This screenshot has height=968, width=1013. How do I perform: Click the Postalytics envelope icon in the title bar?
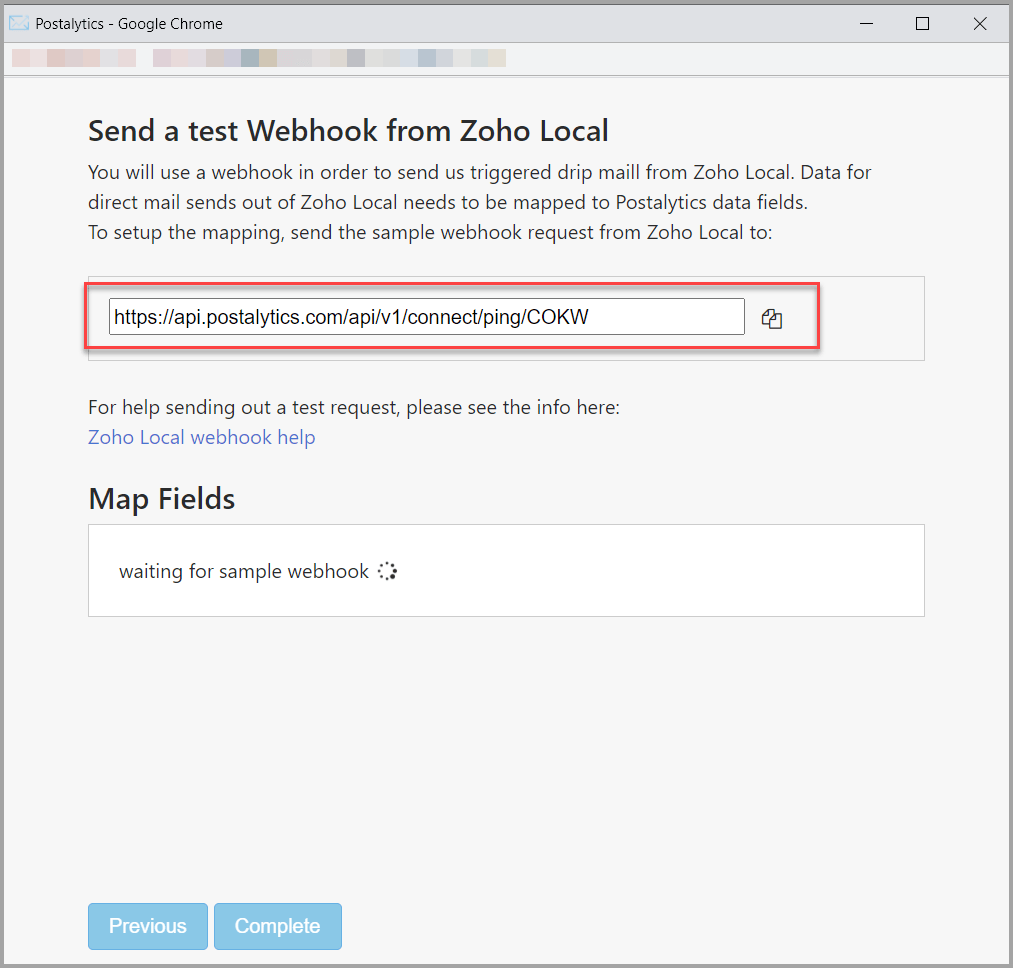tap(19, 23)
